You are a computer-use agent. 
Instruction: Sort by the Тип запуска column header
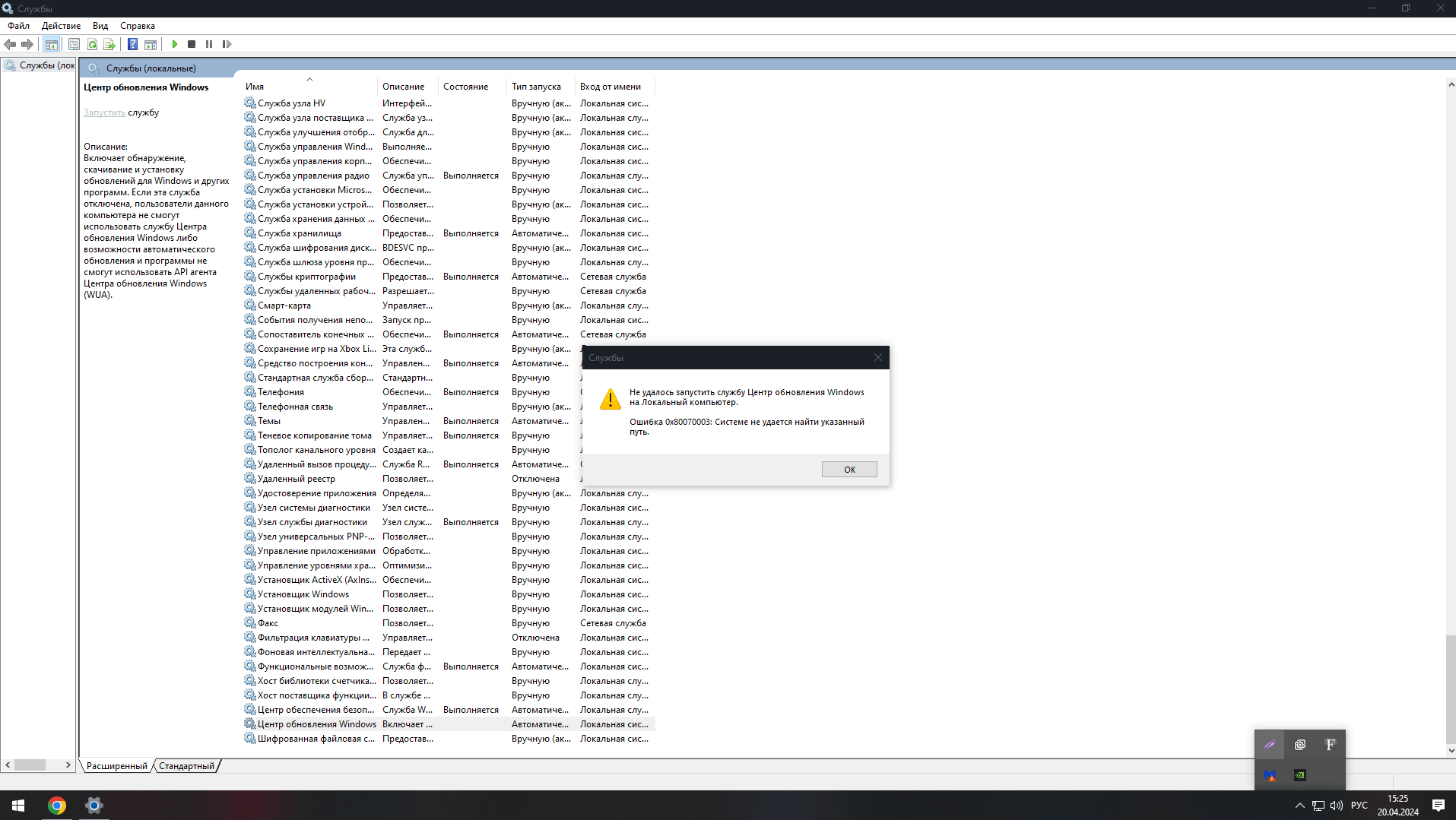(x=541, y=87)
